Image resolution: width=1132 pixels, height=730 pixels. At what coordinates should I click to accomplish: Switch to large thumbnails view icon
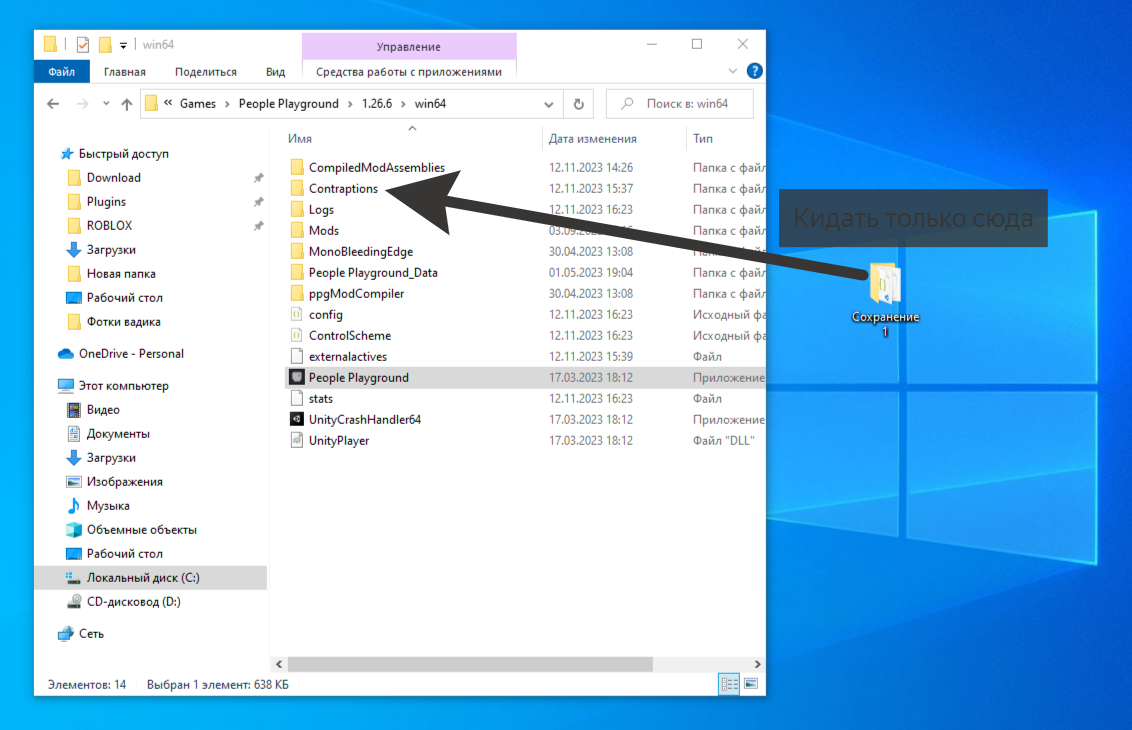tap(750, 684)
